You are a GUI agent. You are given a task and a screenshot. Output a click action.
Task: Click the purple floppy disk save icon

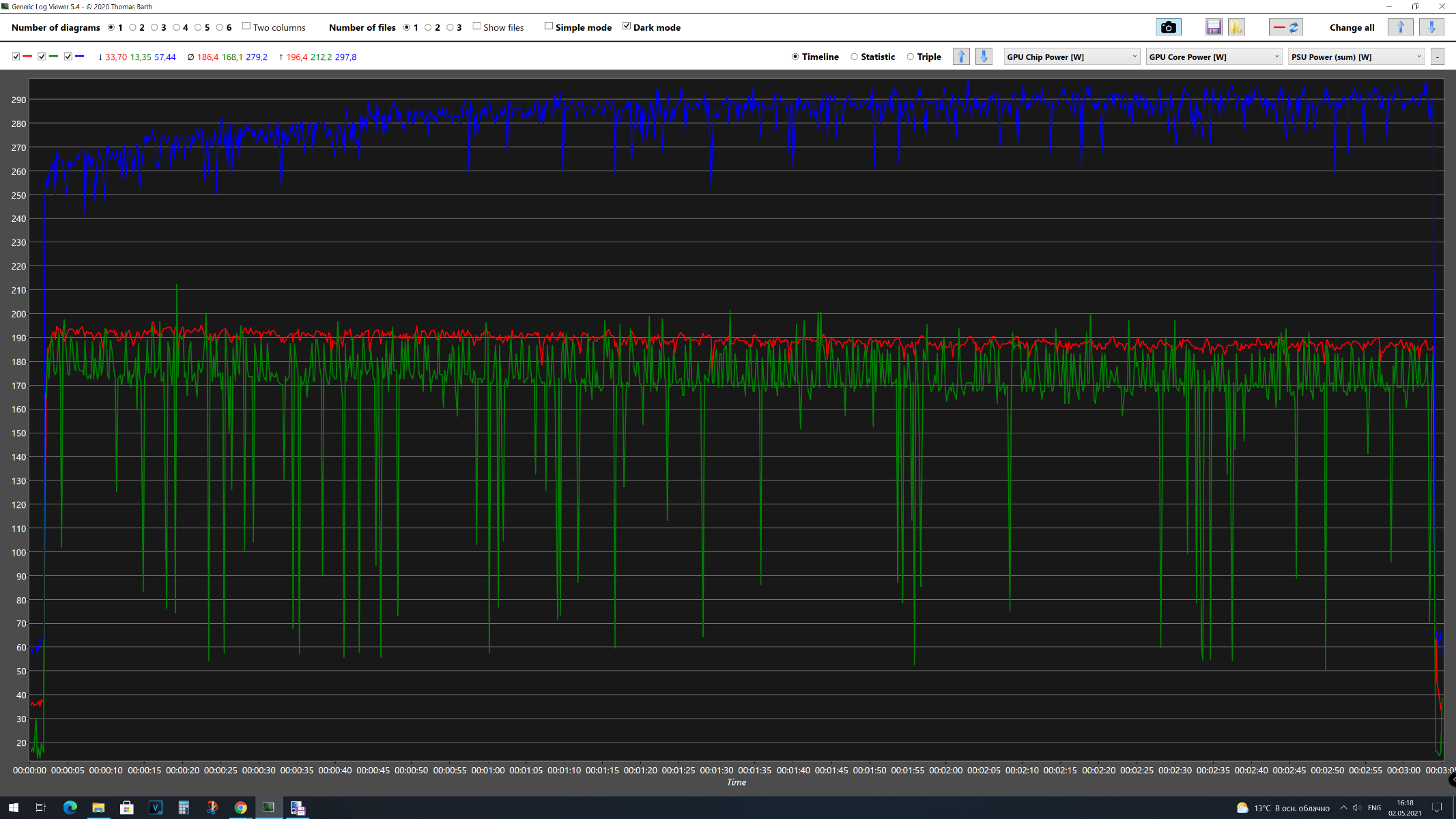tap(1213, 27)
